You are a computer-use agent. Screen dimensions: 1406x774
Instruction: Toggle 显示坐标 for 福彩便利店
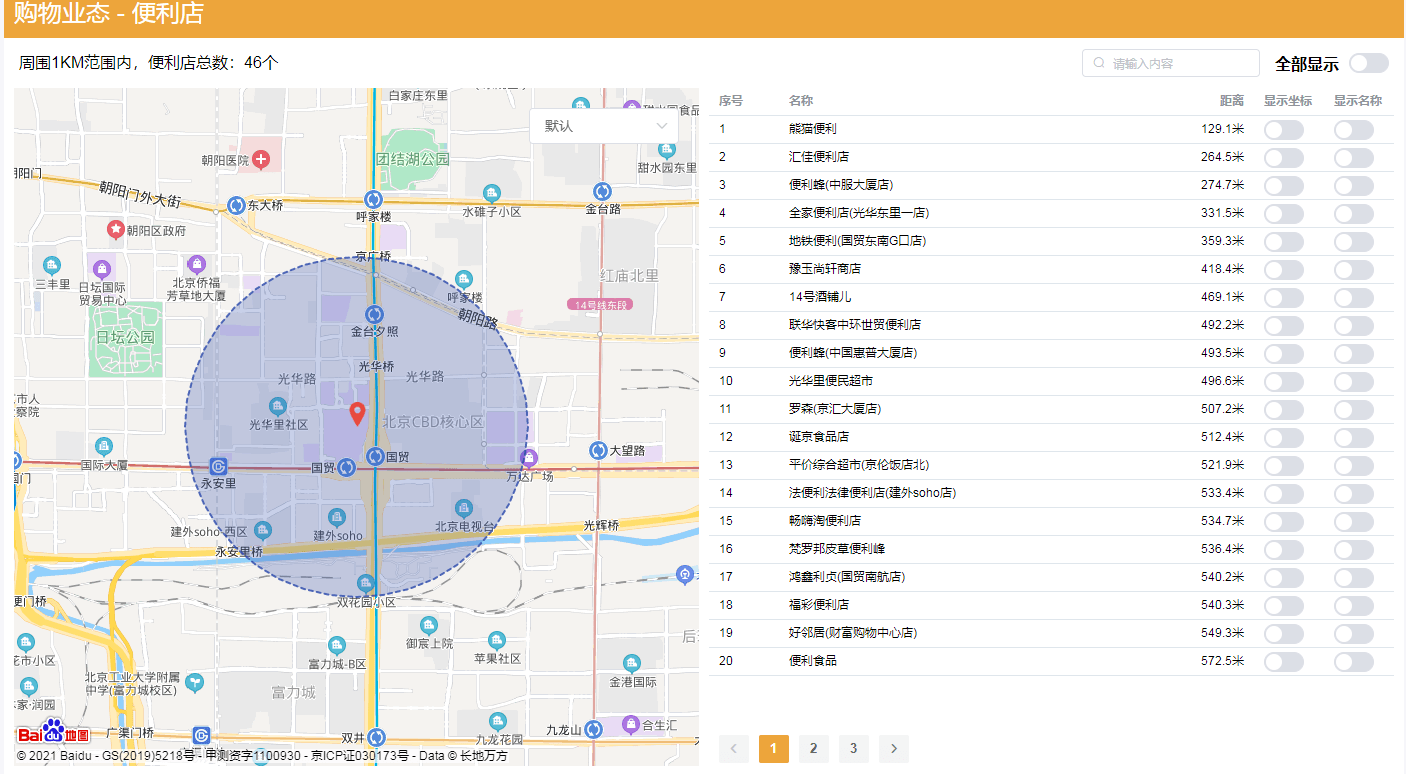tap(1284, 606)
